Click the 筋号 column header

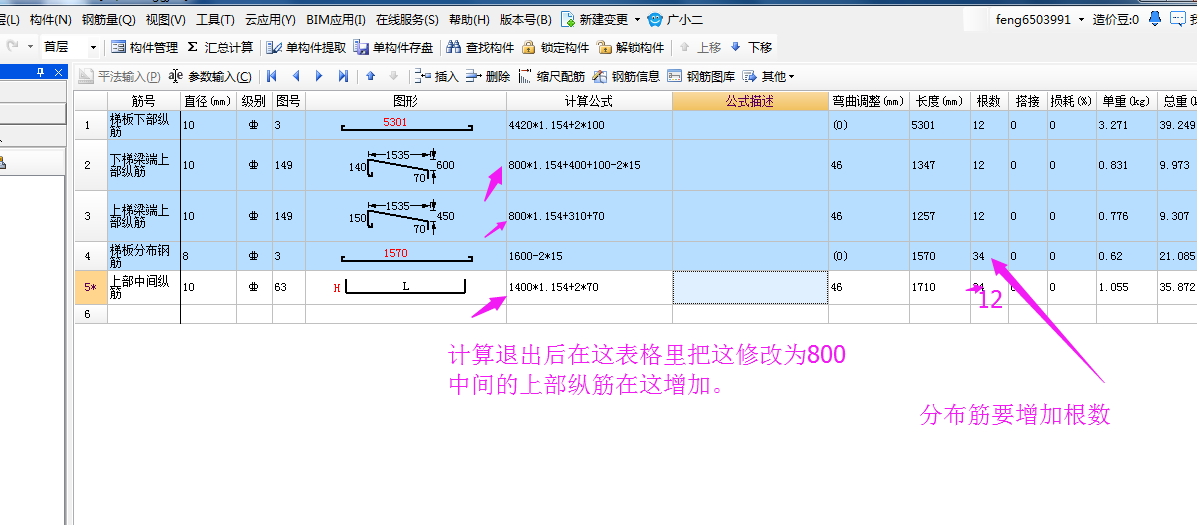point(144,101)
